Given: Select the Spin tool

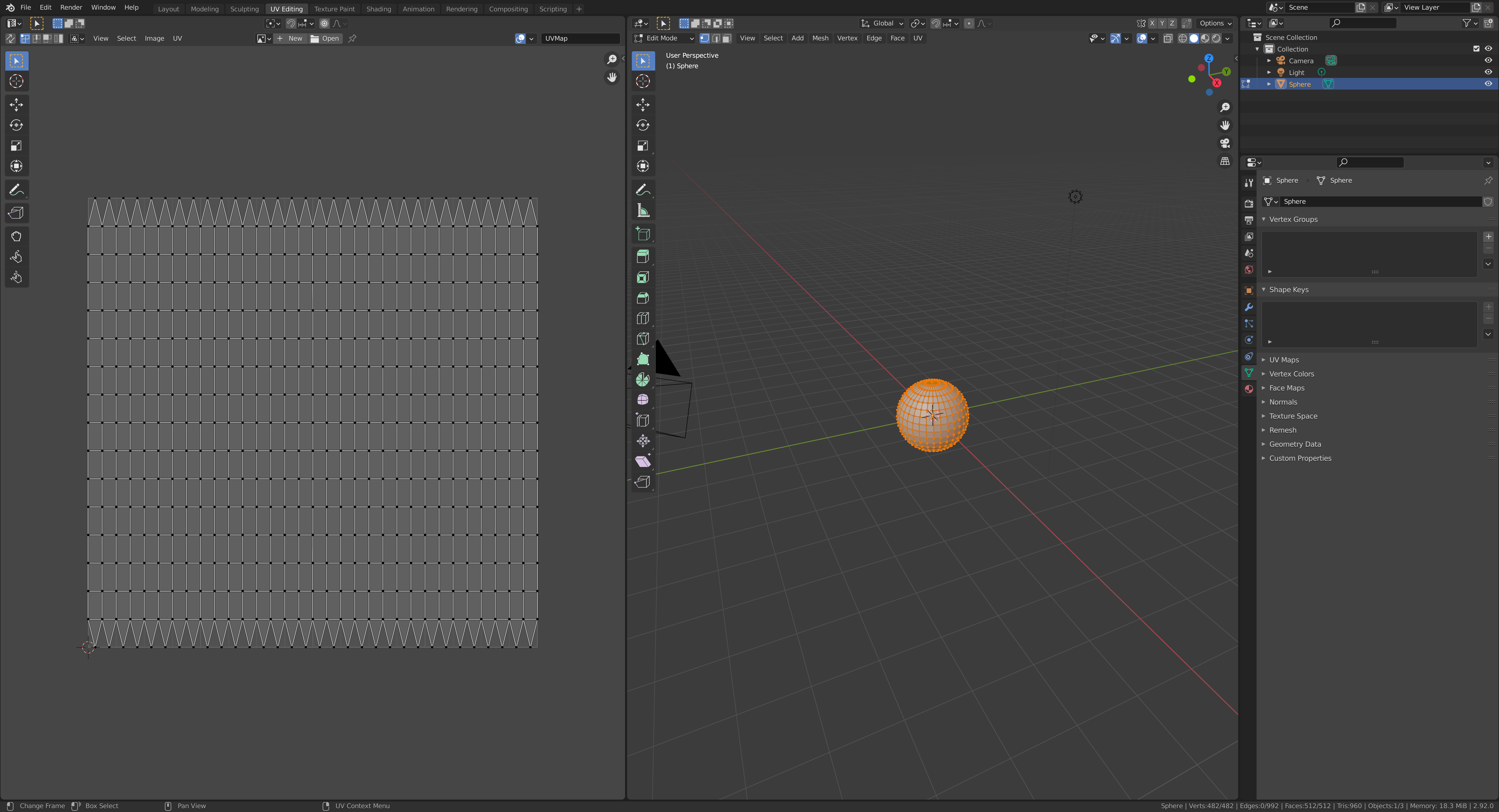Looking at the screenshot, I should 642,380.
